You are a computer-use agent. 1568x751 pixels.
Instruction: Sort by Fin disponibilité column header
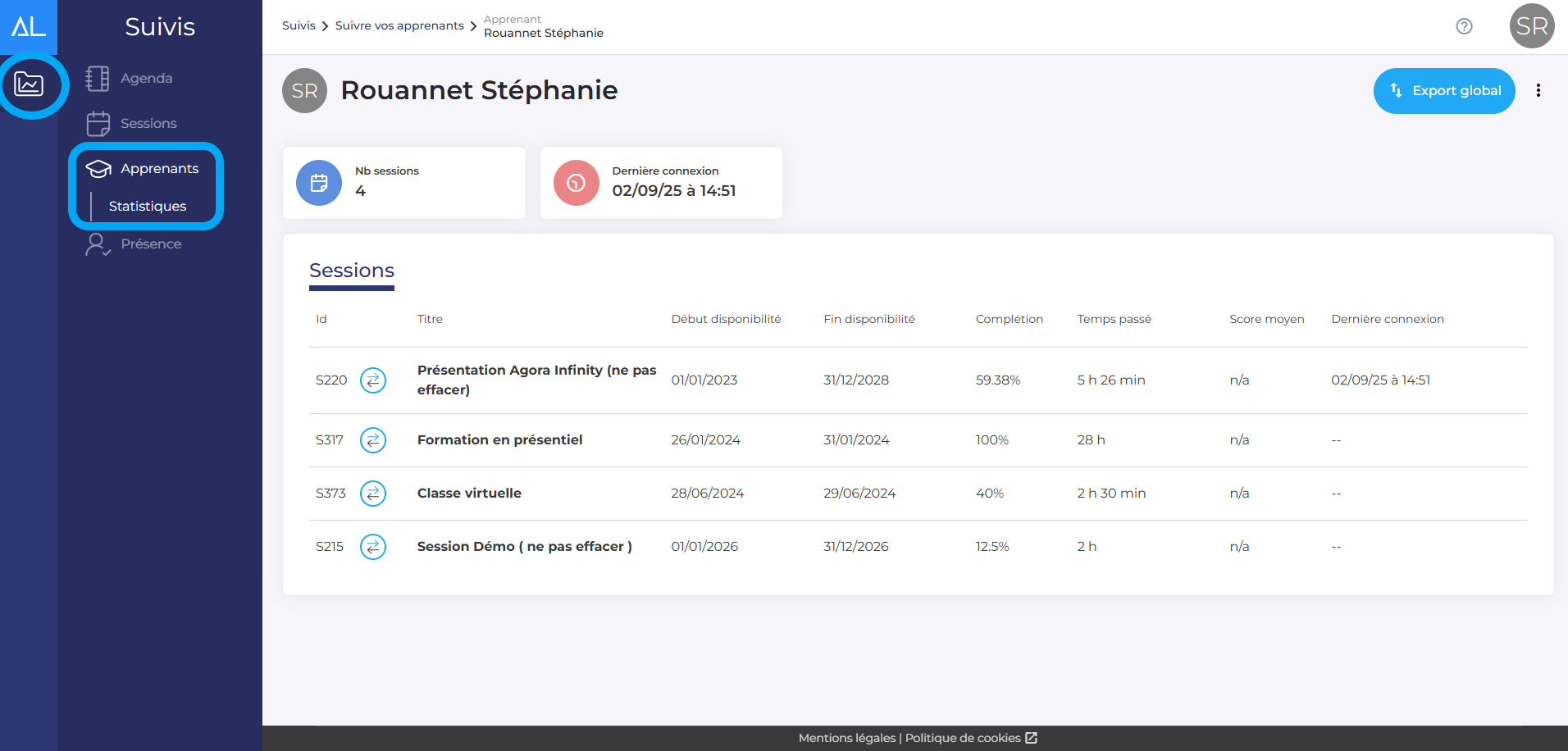click(869, 319)
